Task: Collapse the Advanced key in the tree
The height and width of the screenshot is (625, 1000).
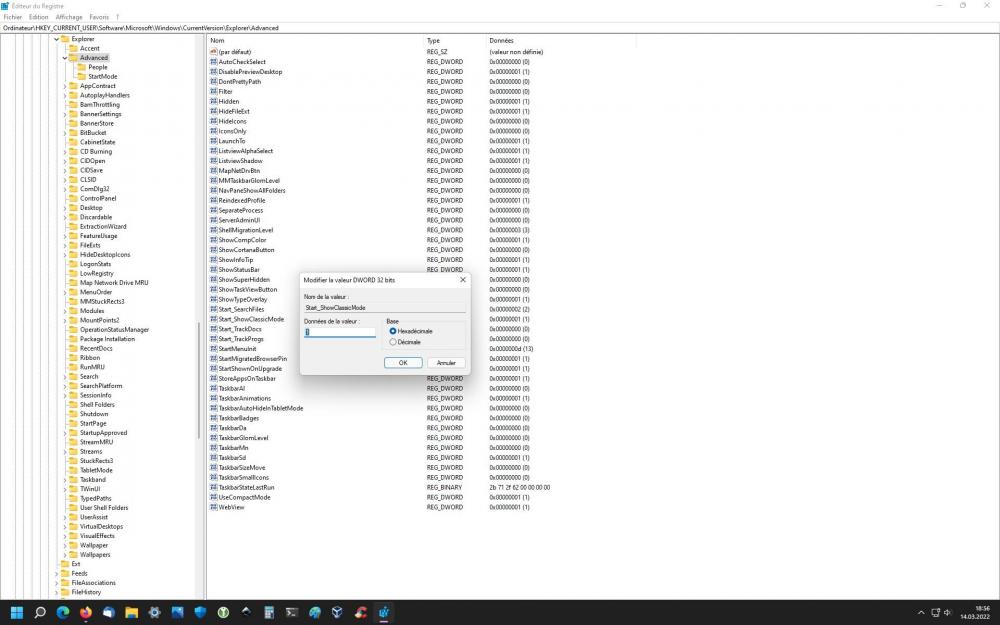Action: click(x=64, y=57)
